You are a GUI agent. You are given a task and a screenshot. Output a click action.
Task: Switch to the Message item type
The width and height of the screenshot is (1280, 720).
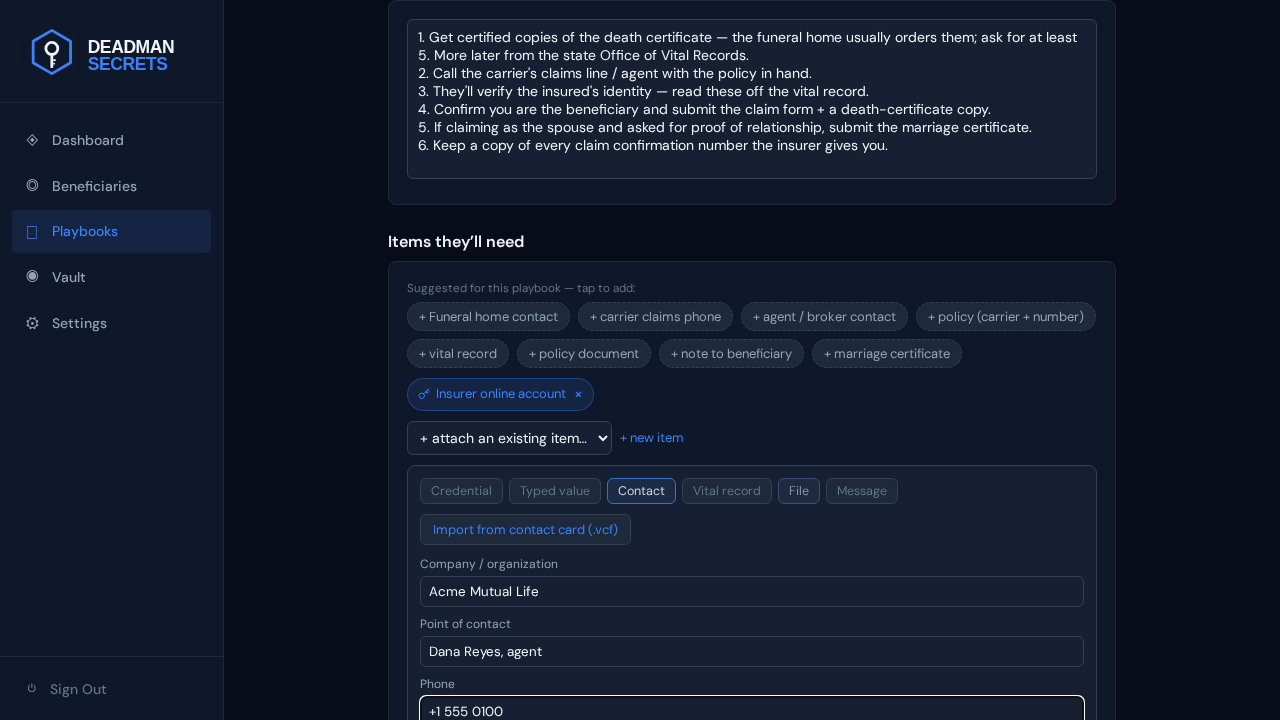[x=862, y=491]
